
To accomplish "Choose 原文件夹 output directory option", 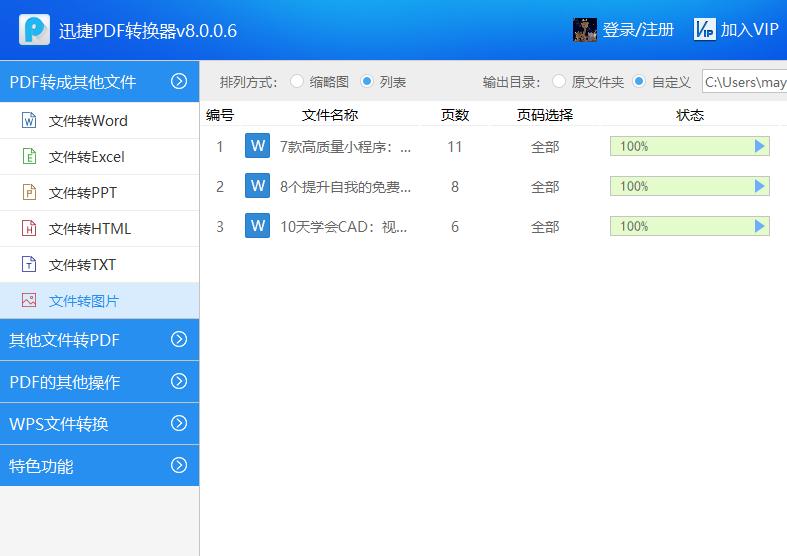I will click(559, 81).
